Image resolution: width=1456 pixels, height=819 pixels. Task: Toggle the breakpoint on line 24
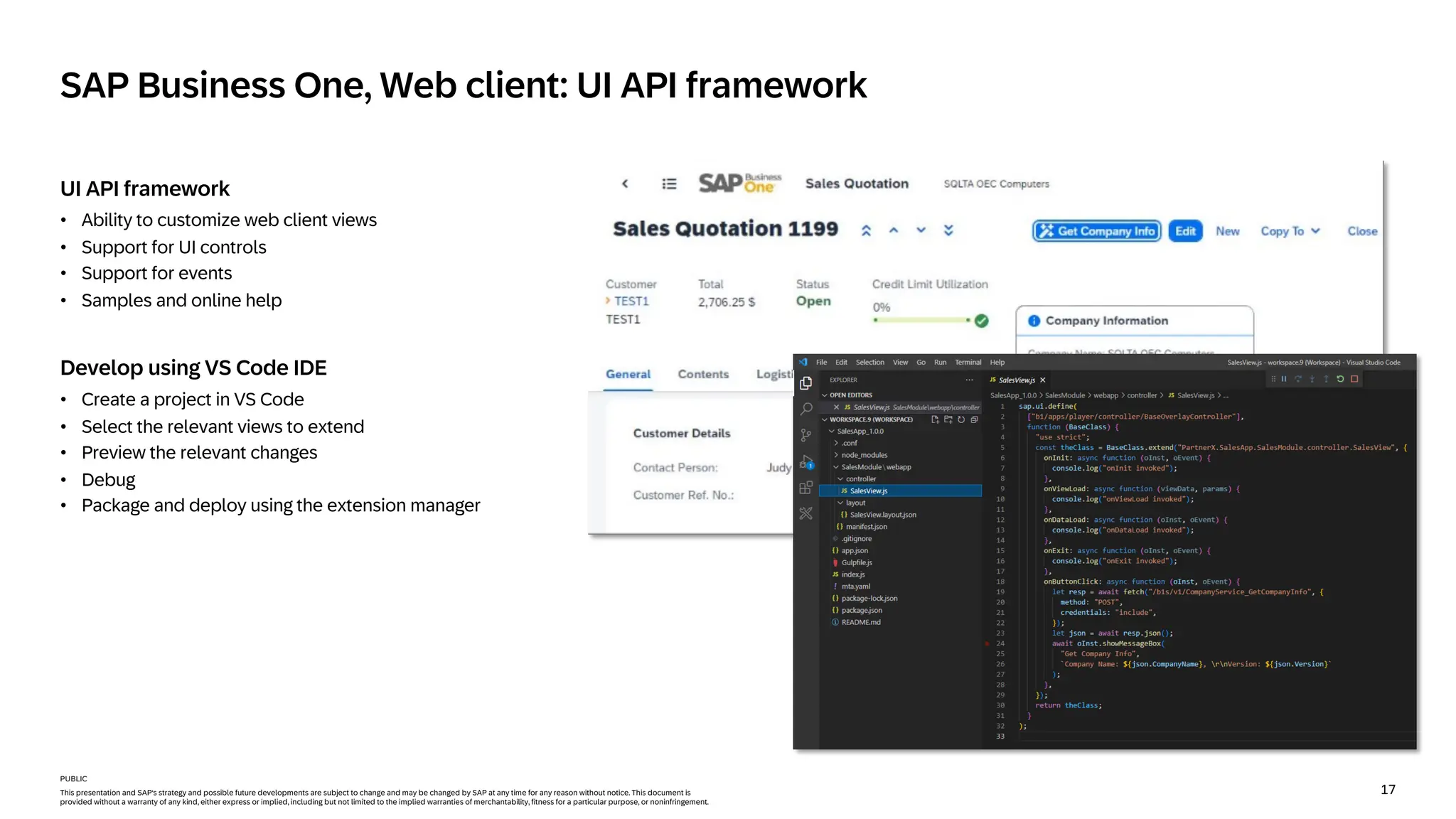[987, 643]
